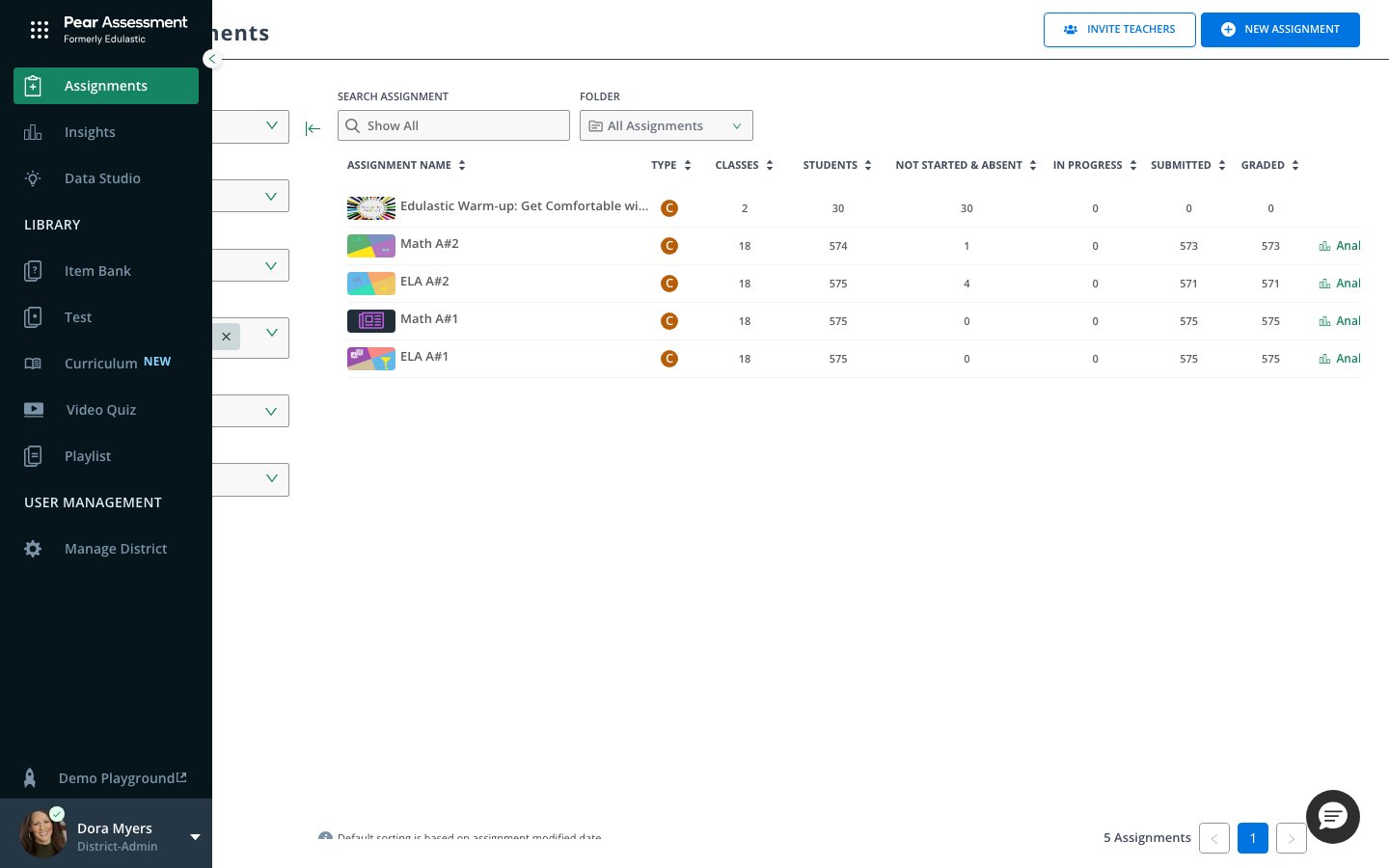Image resolution: width=1389 pixels, height=868 pixels.
Task: Remove the filter tag with the X
Action: coord(226,337)
